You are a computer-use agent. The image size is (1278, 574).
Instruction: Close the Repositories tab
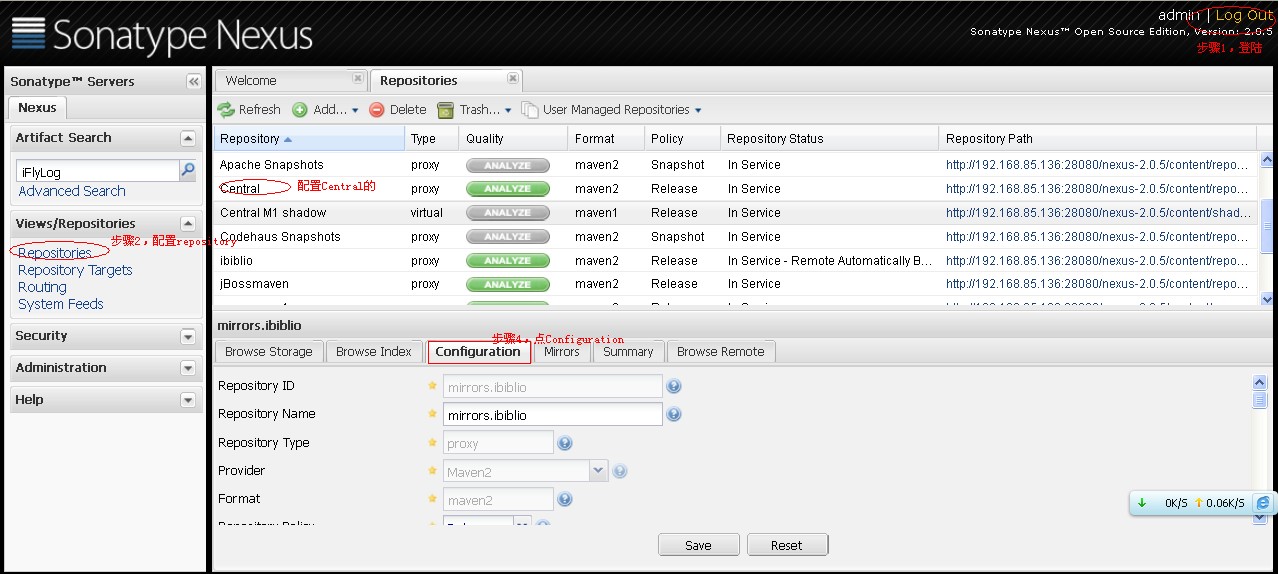tap(512, 78)
